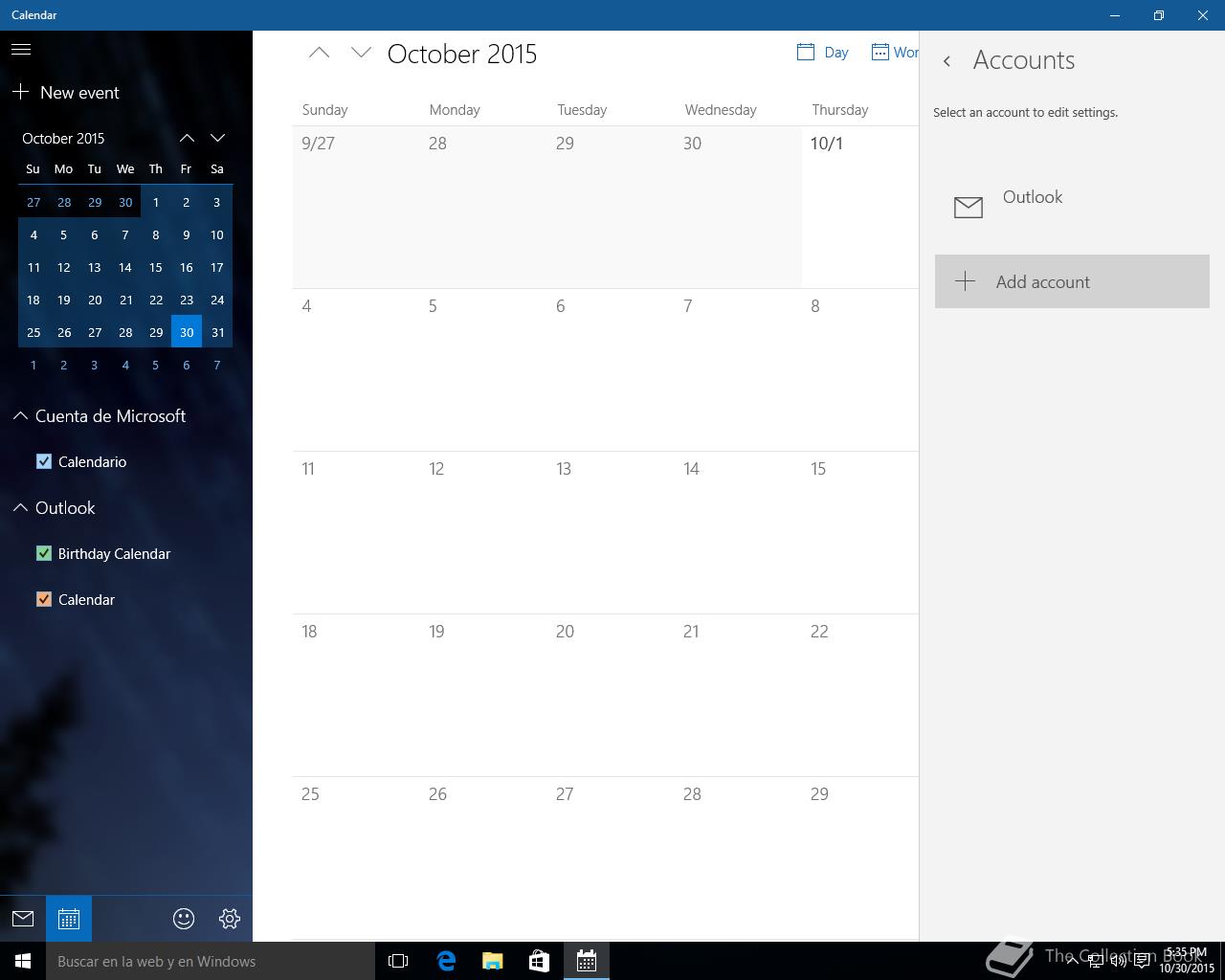Switch to Work week view
This screenshot has height=980, width=1225.
coord(894,53)
